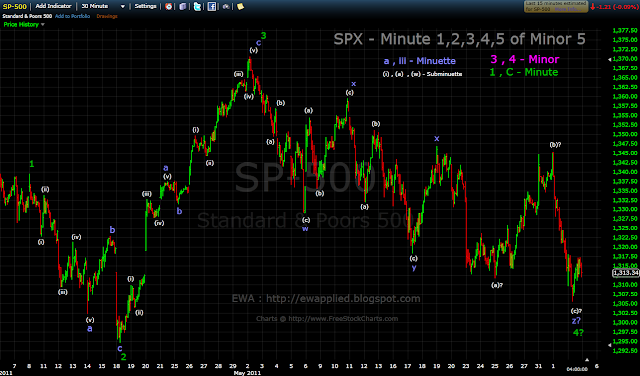Open the yellow sticky note icon
Screen dimensions: 640x376
click(240, 7)
